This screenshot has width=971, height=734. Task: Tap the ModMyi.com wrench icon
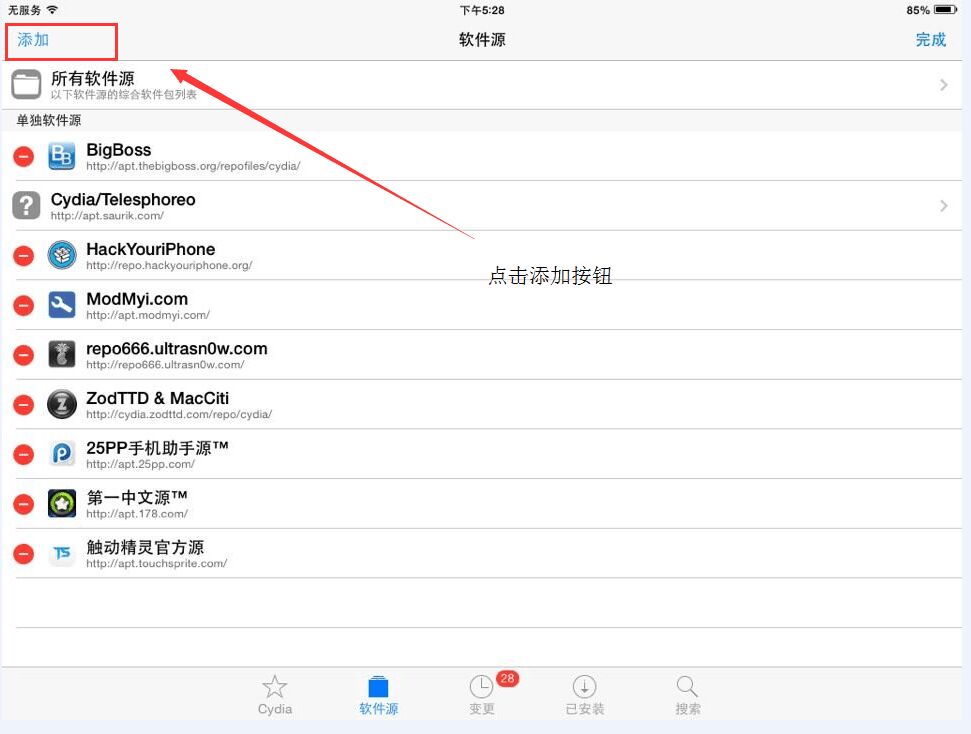[x=62, y=305]
